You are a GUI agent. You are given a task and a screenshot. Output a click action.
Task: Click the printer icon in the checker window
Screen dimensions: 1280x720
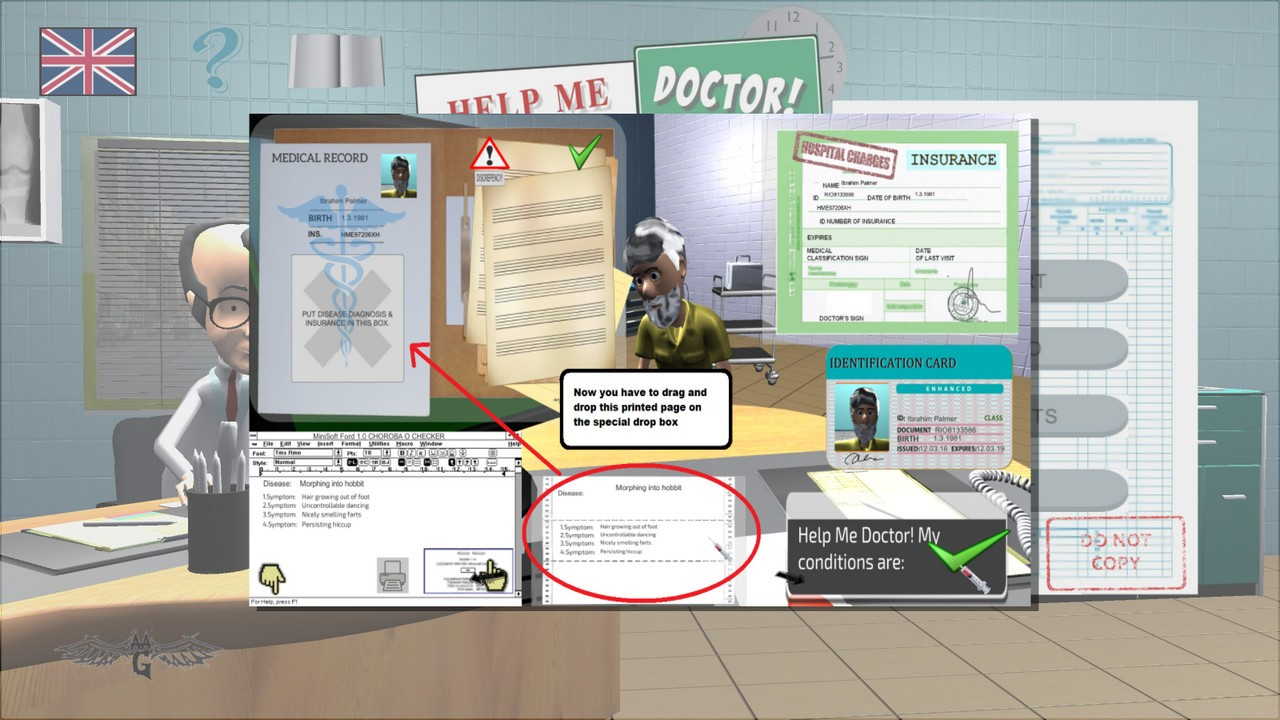point(392,574)
